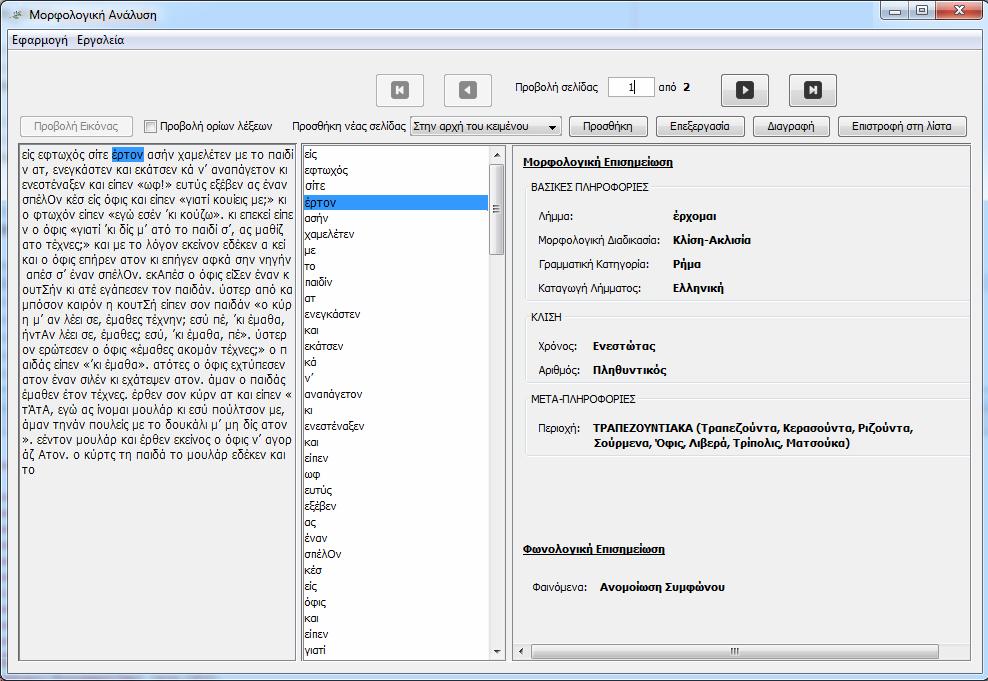Select word παιδίν in the word list

tap(318, 282)
